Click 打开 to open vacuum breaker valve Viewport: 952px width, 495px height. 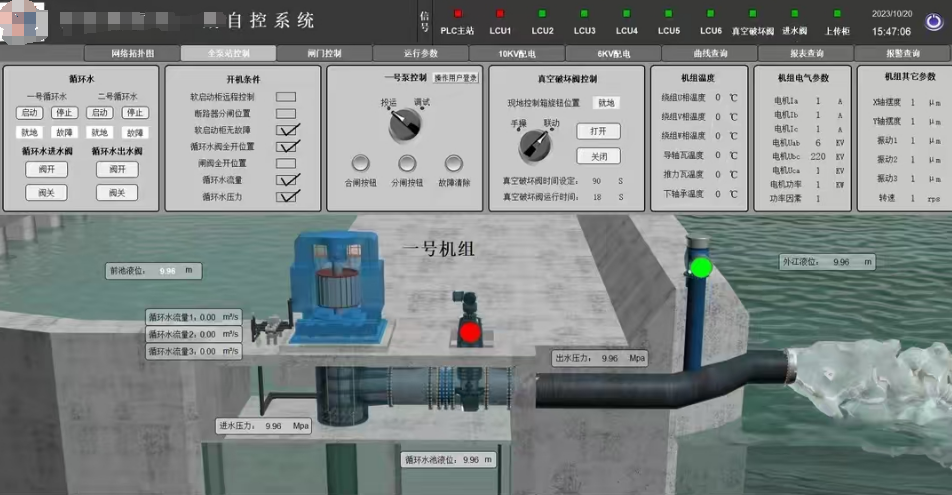click(598, 131)
